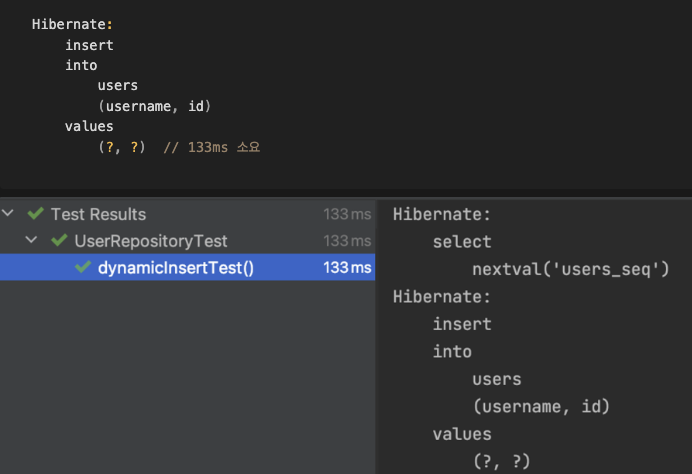The height and width of the screenshot is (474, 692).
Task: Collapse the UserRepositoryTest node chevron
Action: (x=31, y=240)
